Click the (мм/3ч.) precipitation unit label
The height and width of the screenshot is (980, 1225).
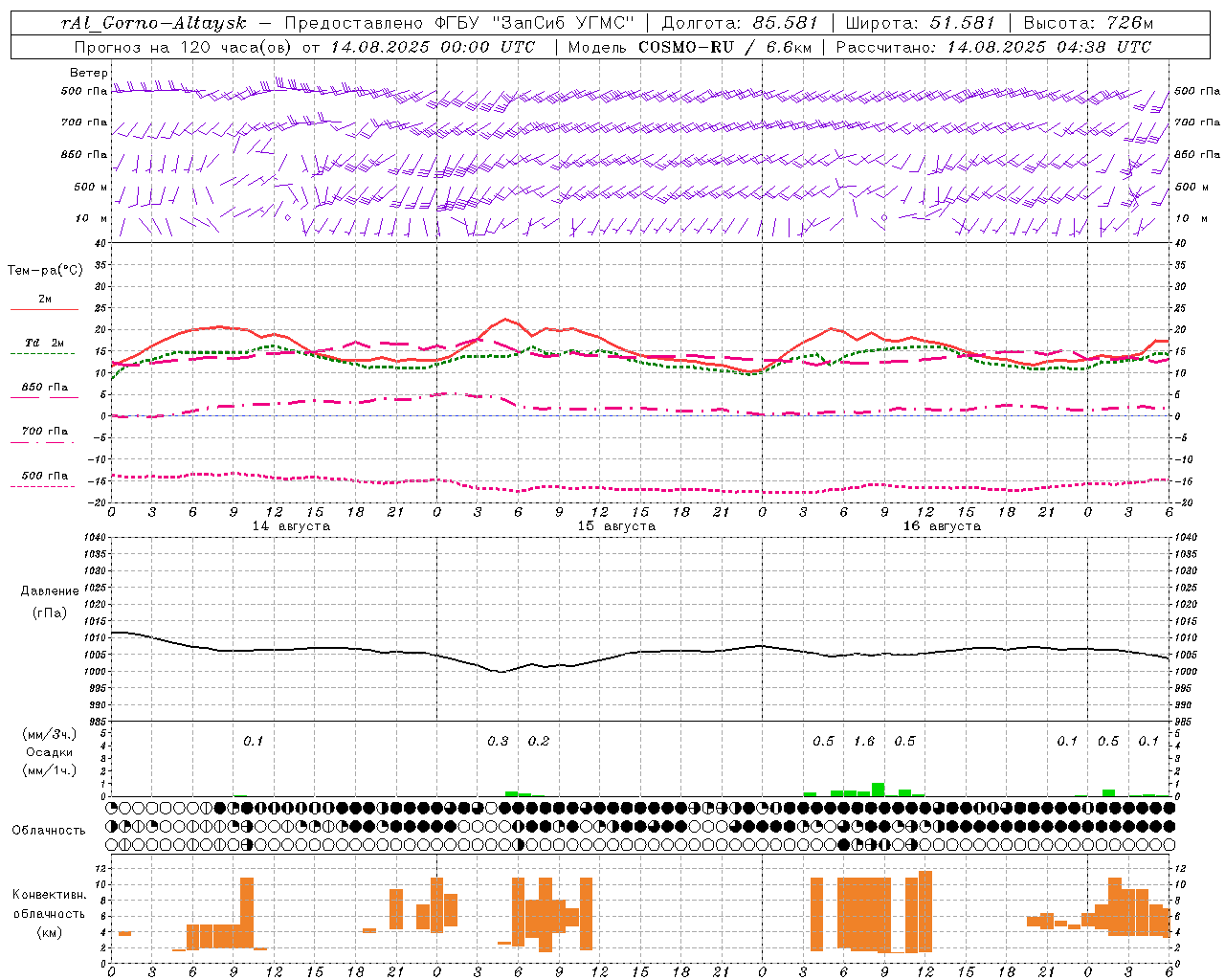pyautogui.click(x=50, y=734)
